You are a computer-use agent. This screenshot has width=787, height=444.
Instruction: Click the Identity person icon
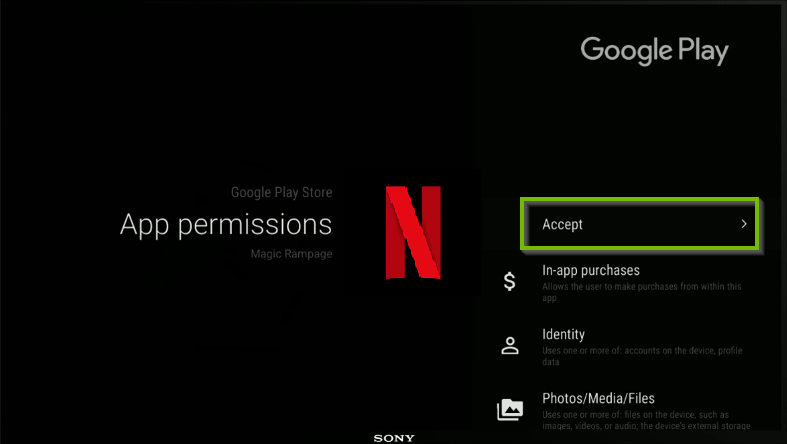coord(510,346)
